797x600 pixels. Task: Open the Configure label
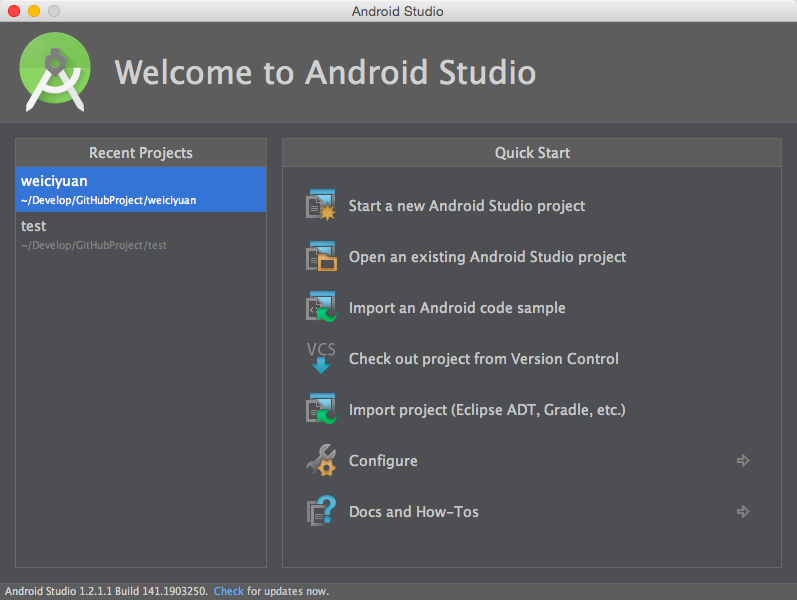(383, 461)
